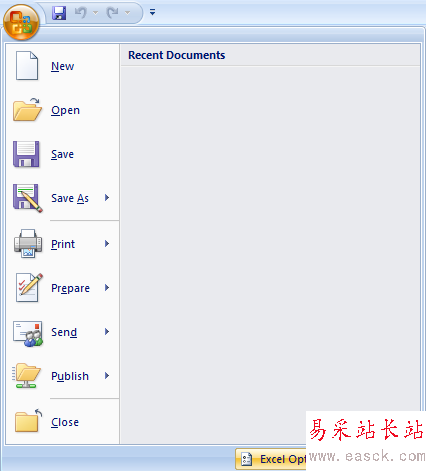Image resolution: width=426 pixels, height=471 pixels.
Task: Click the Recent Documents heading
Action: tap(177, 55)
